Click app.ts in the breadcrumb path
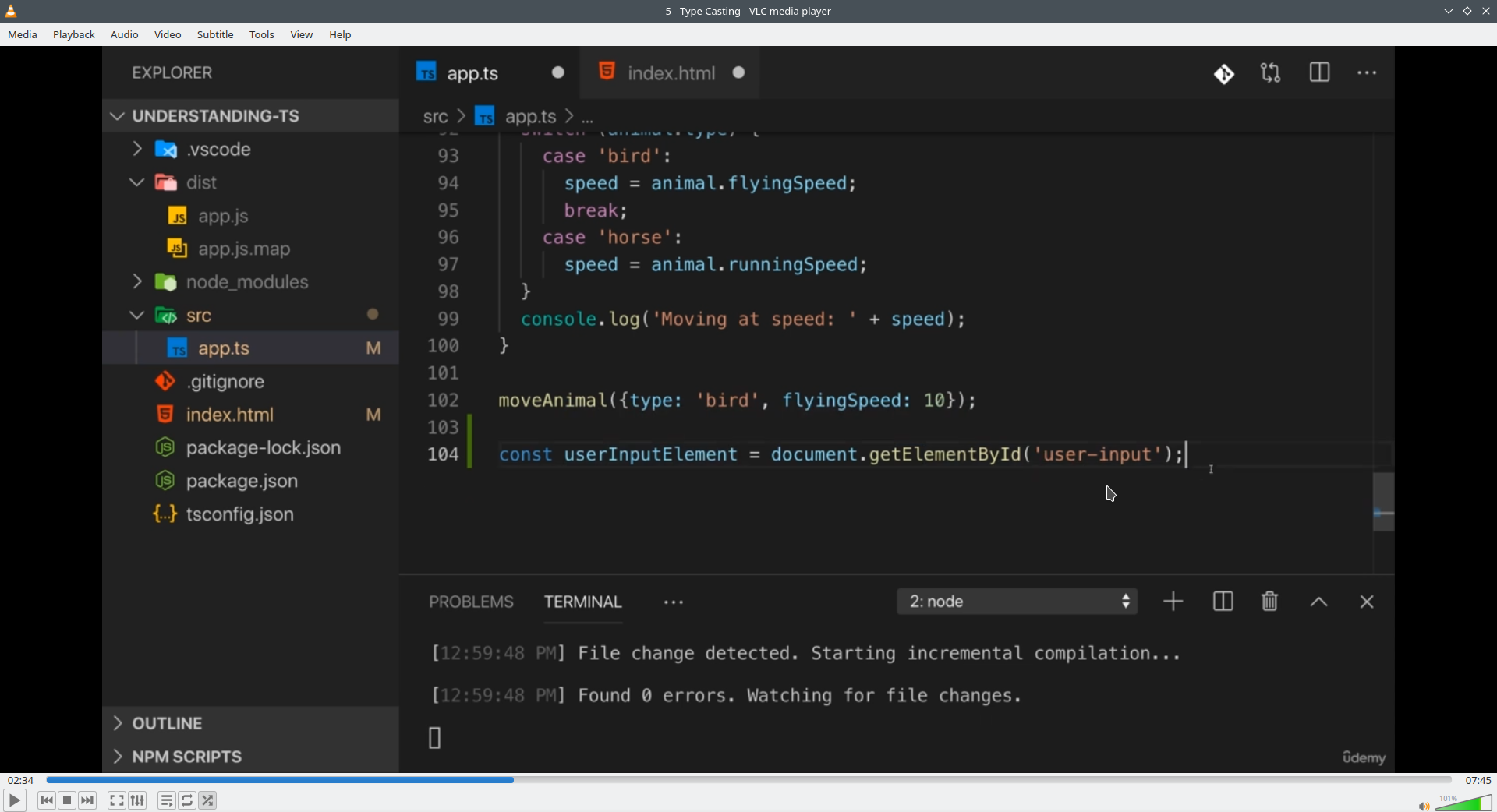1497x812 pixels. (x=530, y=117)
